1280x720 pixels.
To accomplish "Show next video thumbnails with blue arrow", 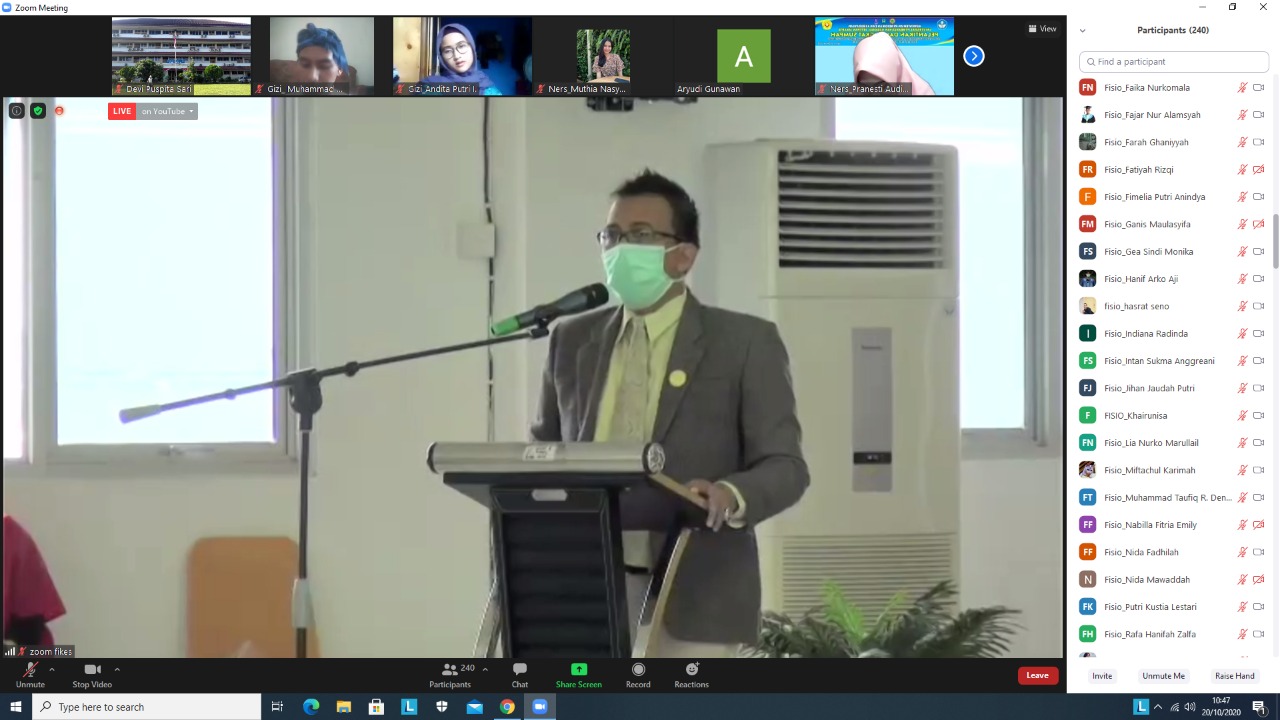I will point(974,56).
